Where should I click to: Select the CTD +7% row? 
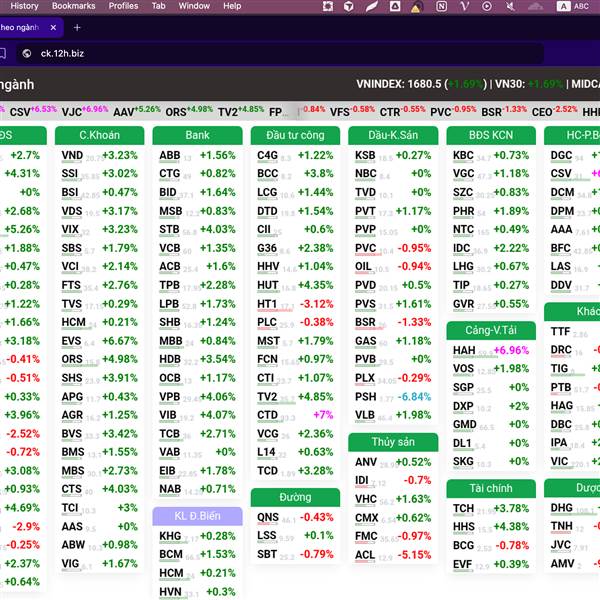[x=295, y=415]
